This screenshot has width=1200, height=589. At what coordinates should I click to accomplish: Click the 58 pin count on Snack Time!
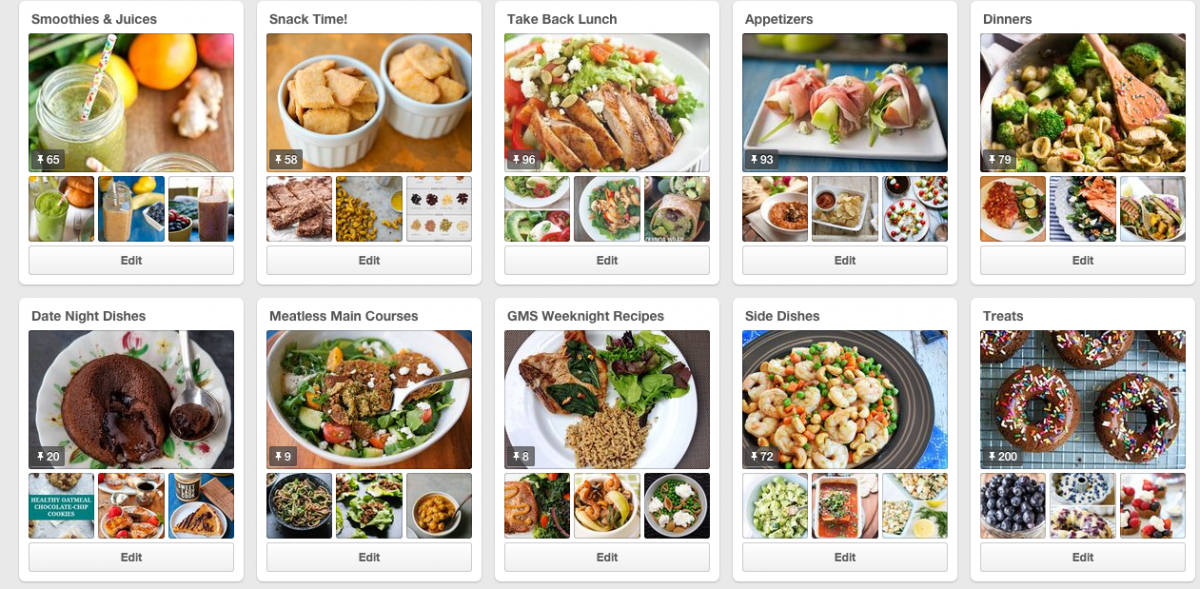(285, 160)
